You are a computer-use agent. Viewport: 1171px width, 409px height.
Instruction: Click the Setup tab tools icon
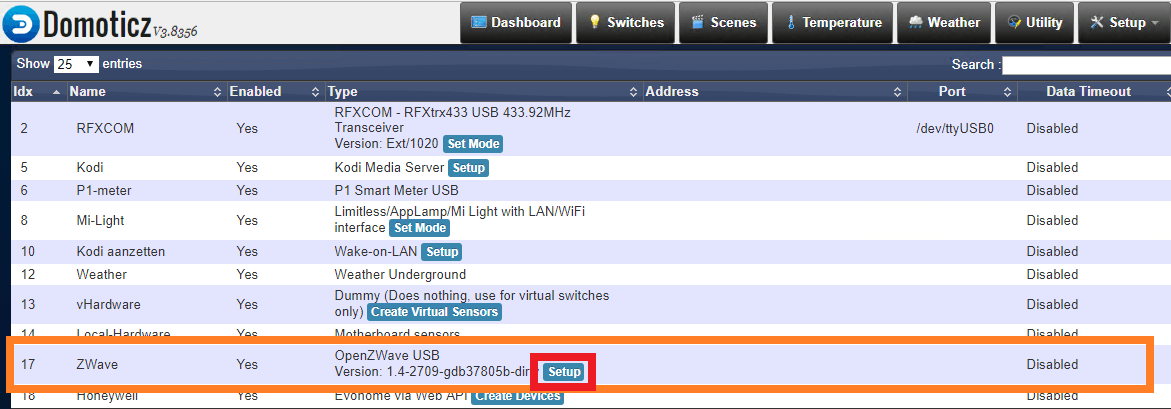[1096, 22]
